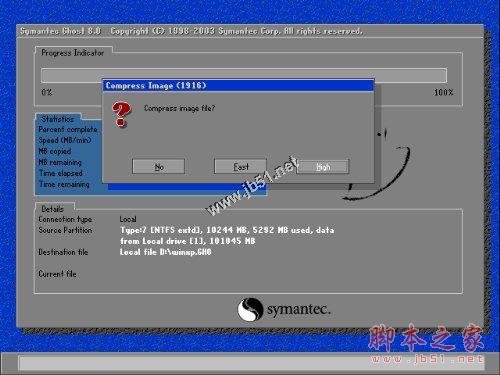Click the 'Connection type' details label
Screen dimensions: 500x375
(x=65, y=219)
